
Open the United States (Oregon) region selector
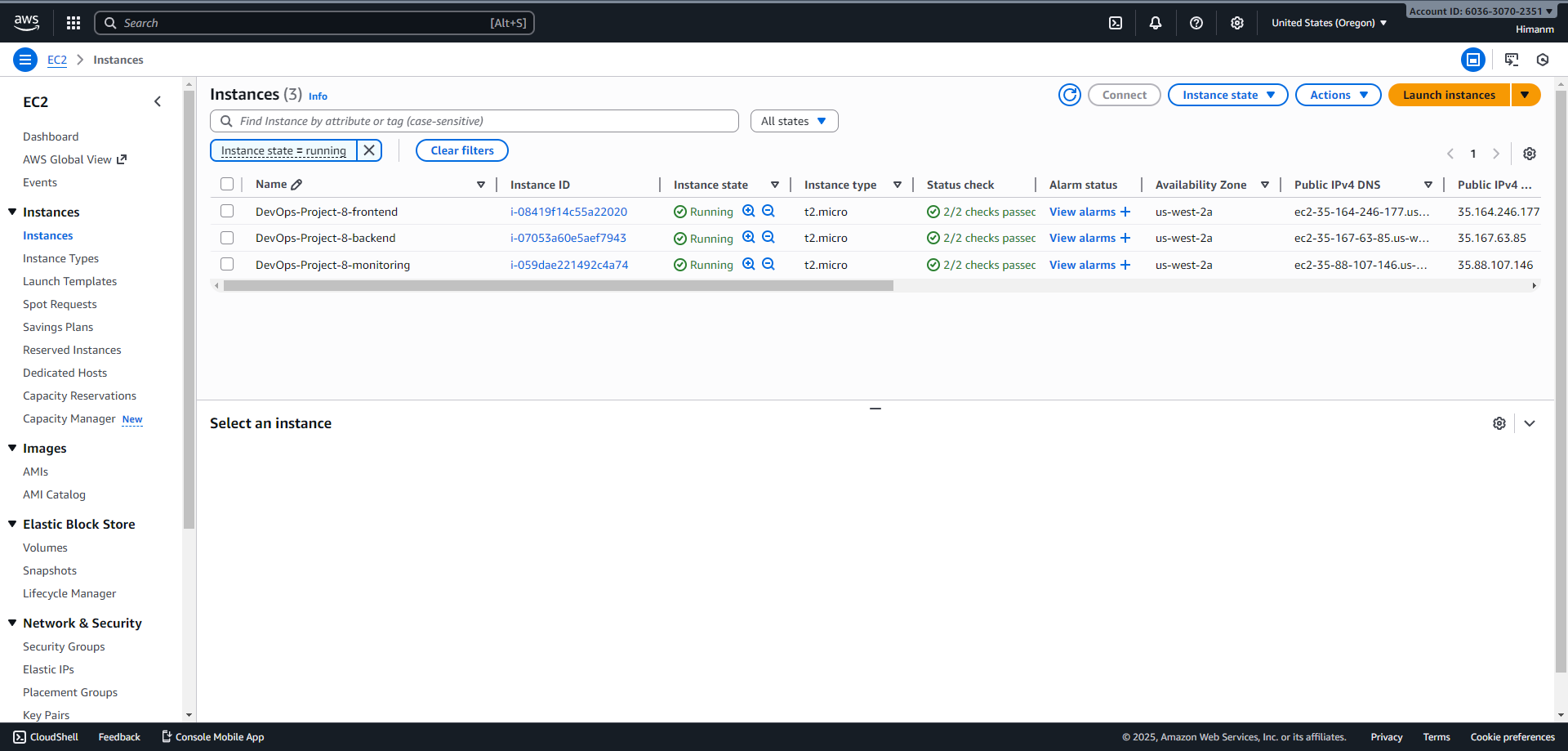click(1328, 23)
